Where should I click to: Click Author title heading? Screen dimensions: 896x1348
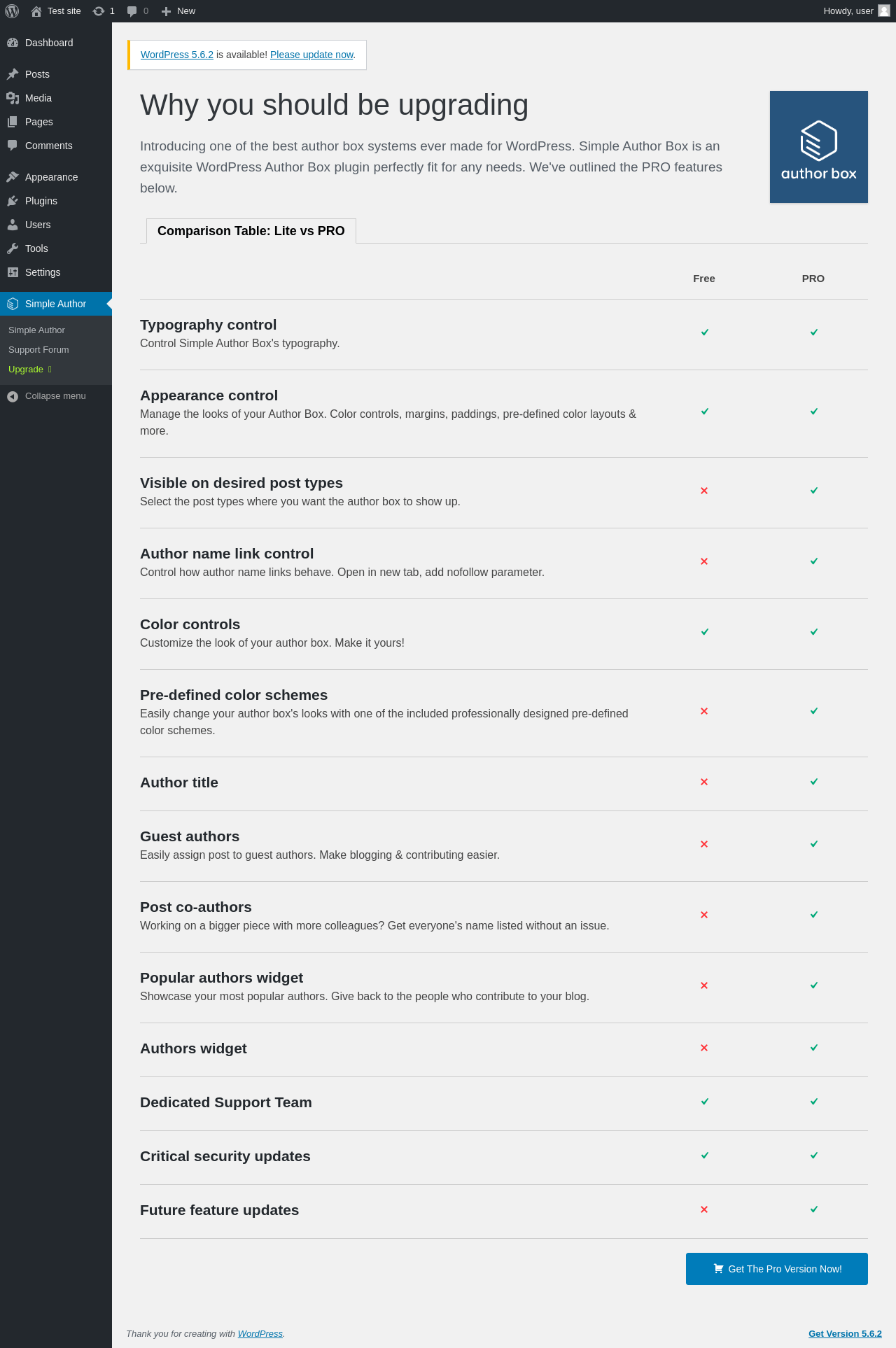point(179,782)
